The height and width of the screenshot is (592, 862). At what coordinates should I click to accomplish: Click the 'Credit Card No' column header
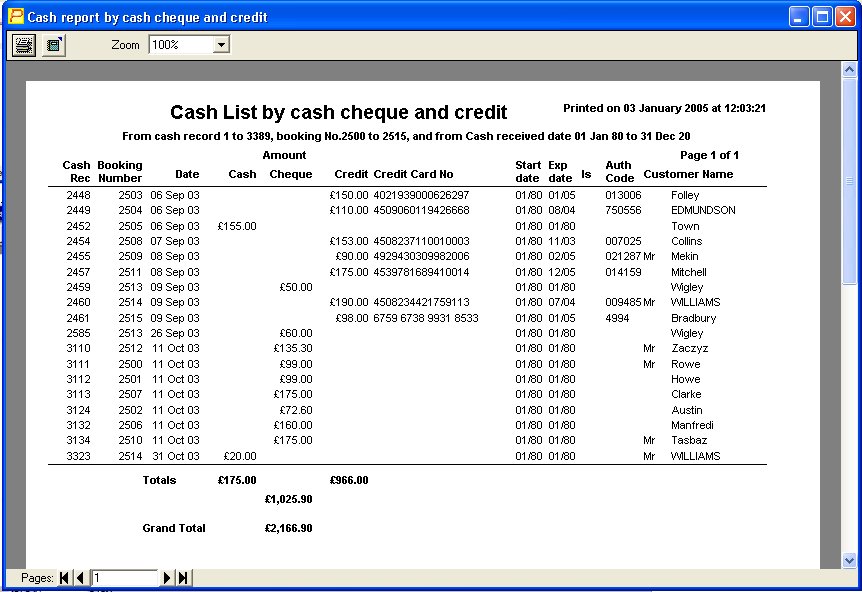(x=413, y=174)
